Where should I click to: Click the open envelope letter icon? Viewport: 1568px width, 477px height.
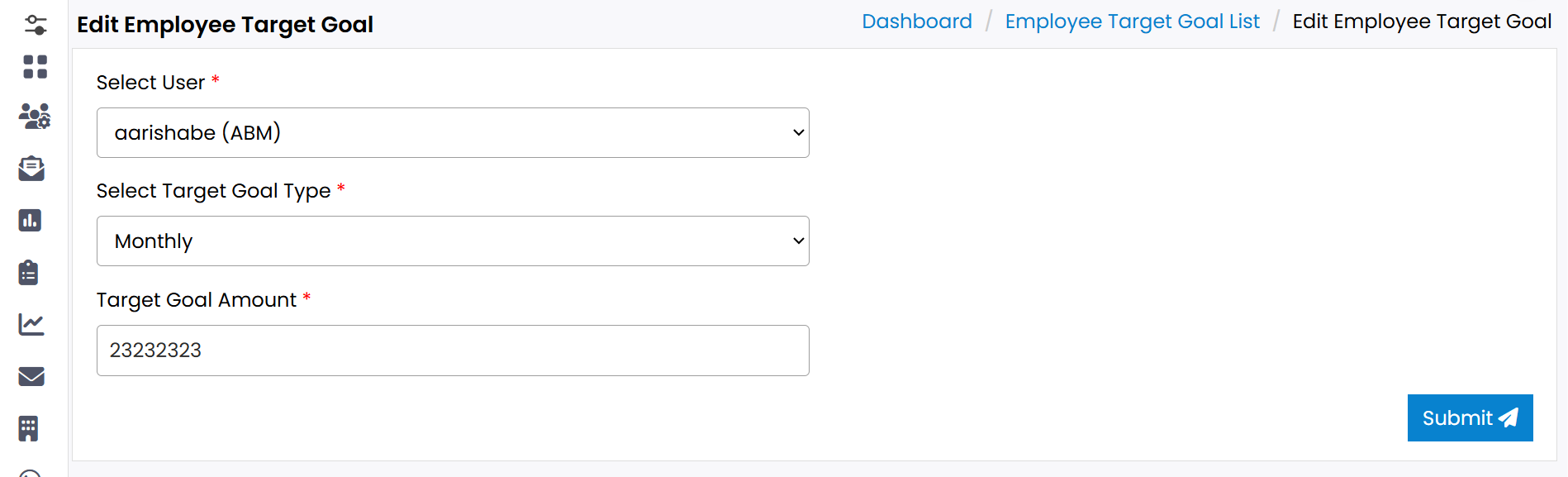pos(31,169)
